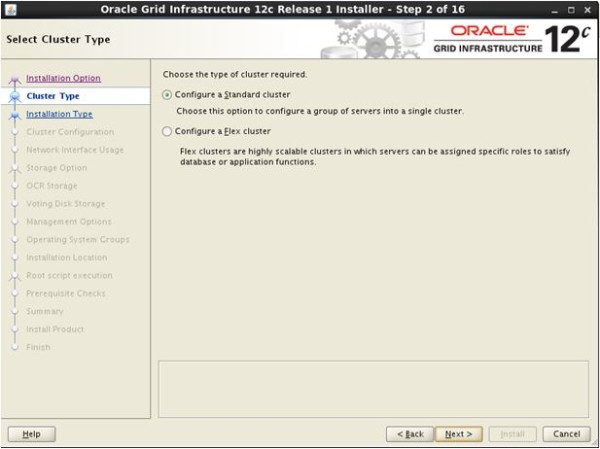Click the Installation Location step label
Viewport: 600px width, 449px height.
click(67, 258)
